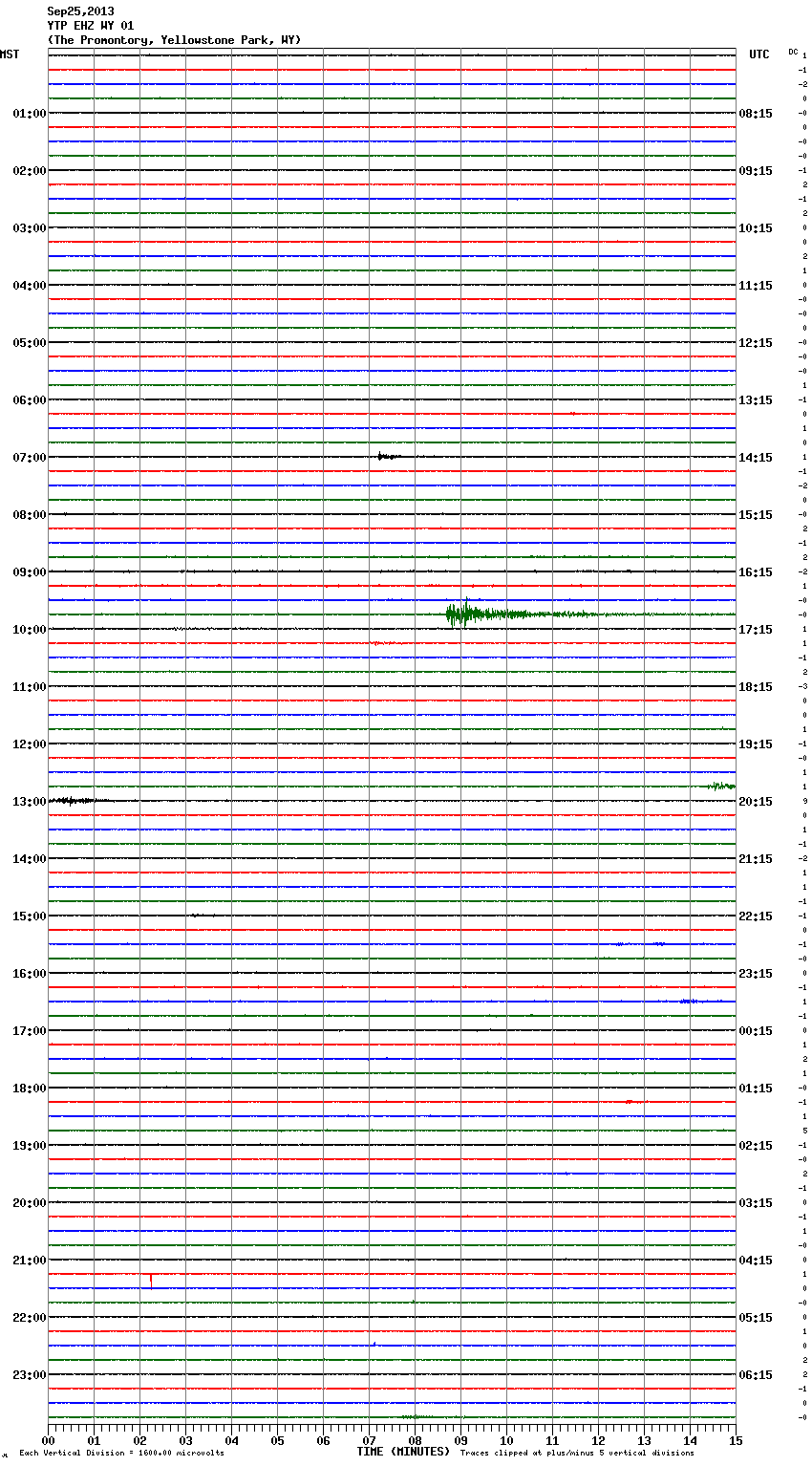Screen dimensions: 812x1466
Task: Click the 00:15 UTC time label
Action: [x=756, y=1031]
